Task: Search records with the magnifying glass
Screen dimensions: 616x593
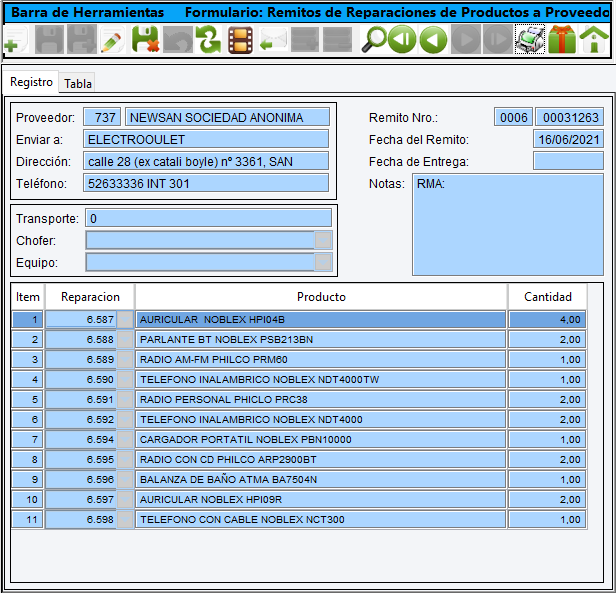Action: [374, 40]
